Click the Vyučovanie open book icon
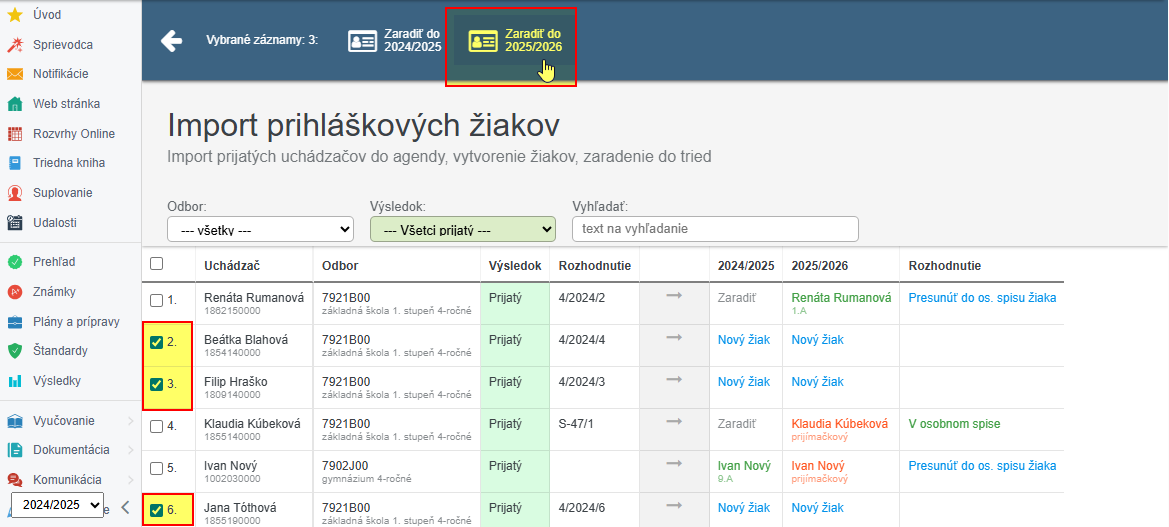The height and width of the screenshot is (527, 1169). pyautogui.click(x=14, y=421)
